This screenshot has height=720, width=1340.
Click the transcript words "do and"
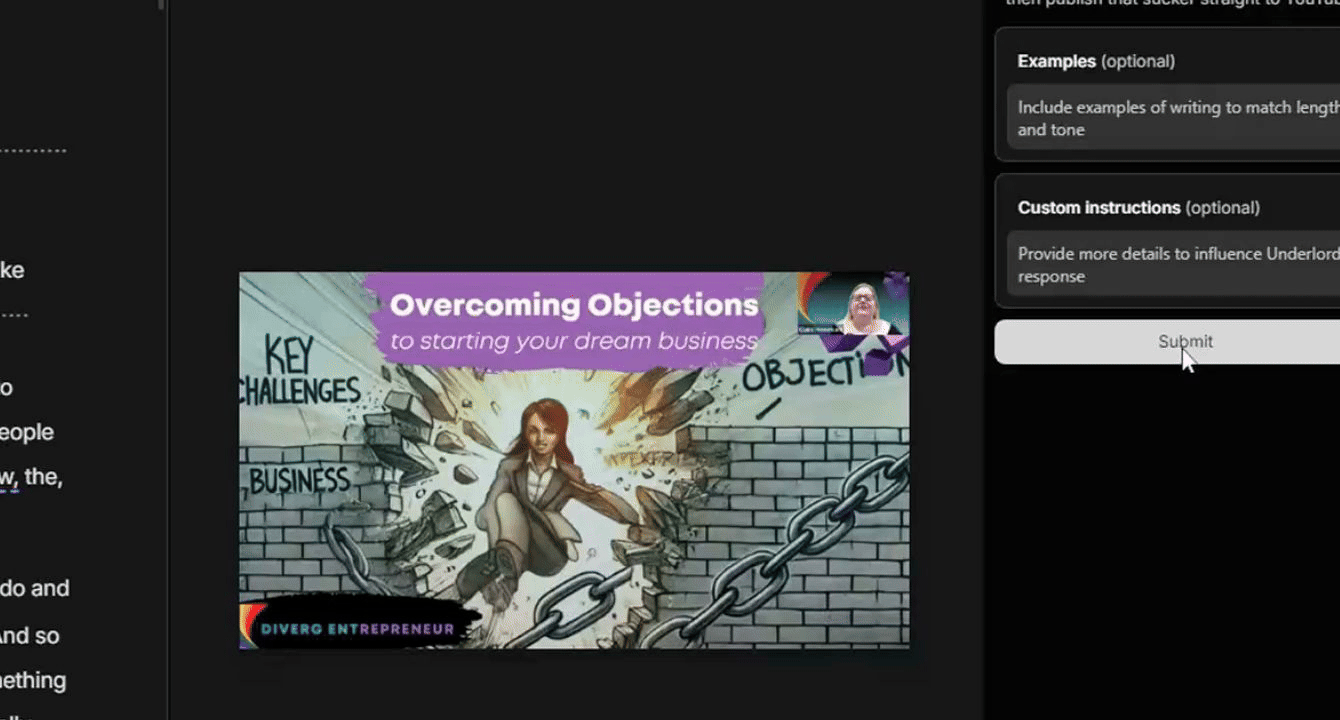click(x=35, y=588)
